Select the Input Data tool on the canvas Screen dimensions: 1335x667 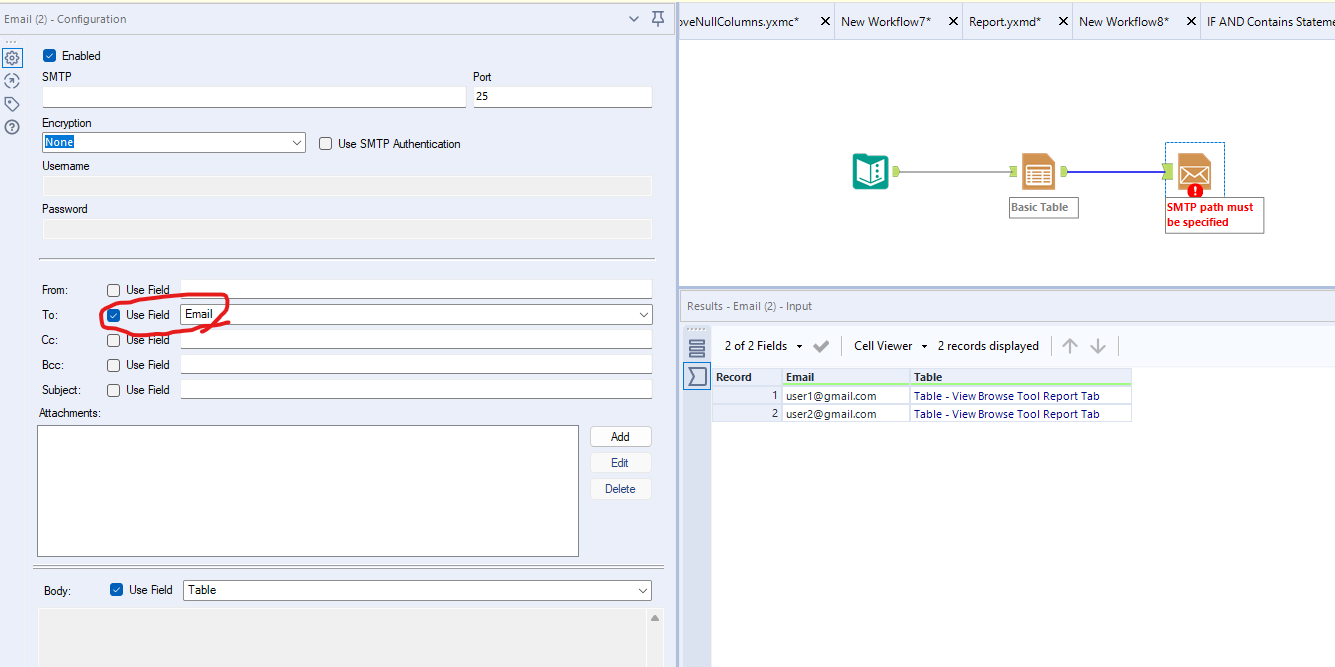pos(870,171)
